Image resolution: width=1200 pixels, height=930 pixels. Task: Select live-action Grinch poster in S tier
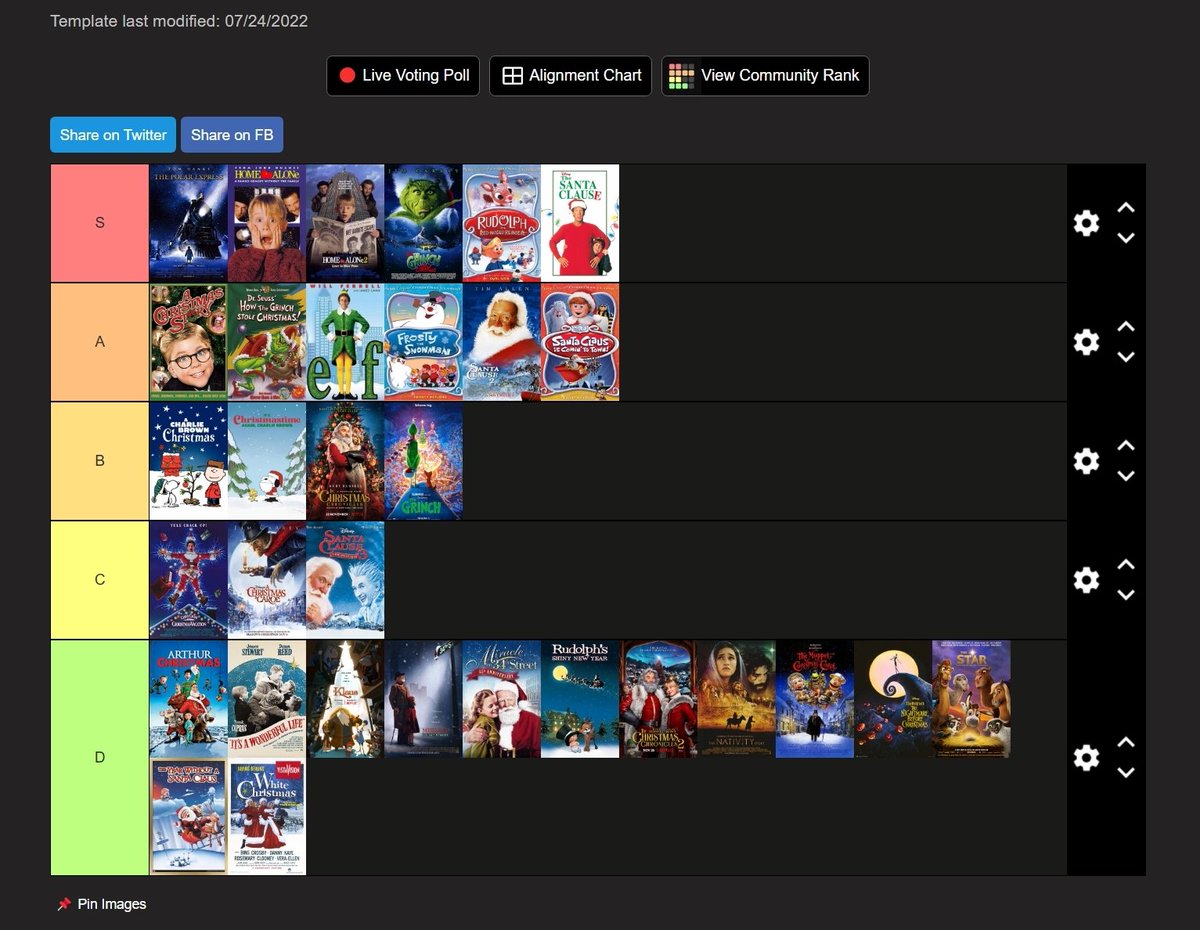pyautogui.click(x=423, y=223)
